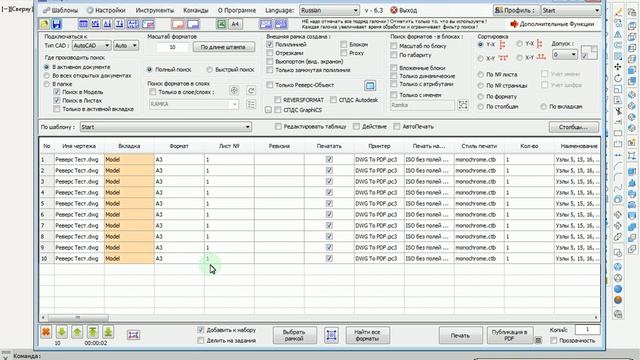The image size is (640, 360).
Task: Enable the Отрезками checkbox
Action: 270,53
